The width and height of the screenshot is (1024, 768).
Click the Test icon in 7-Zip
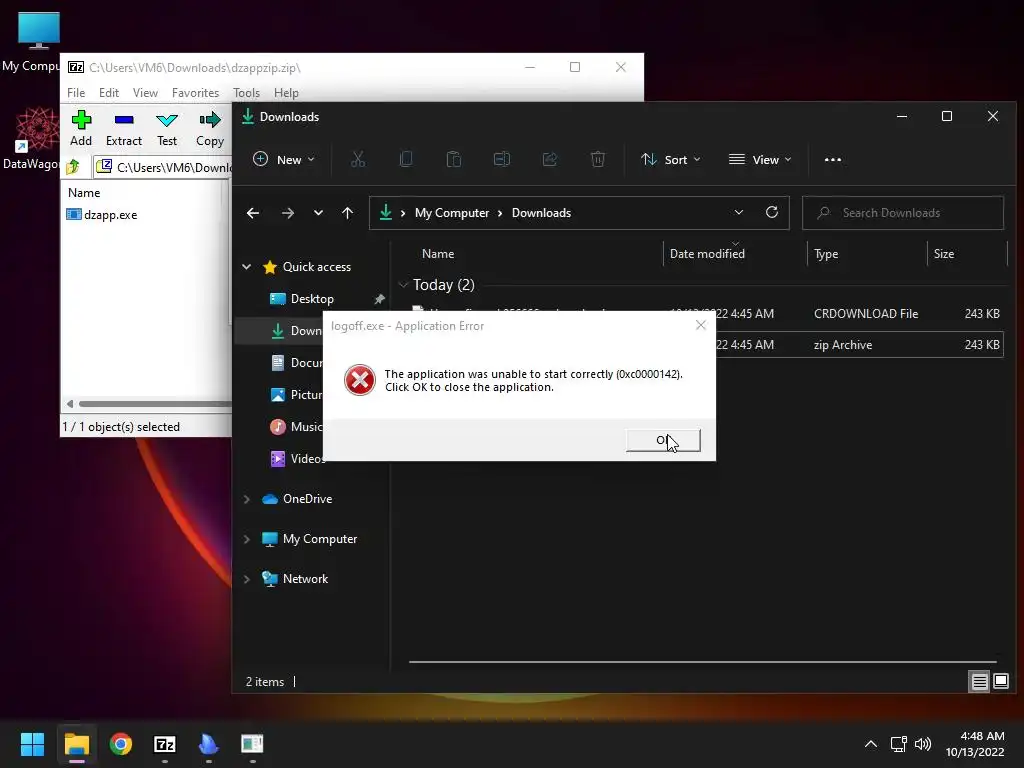167,128
